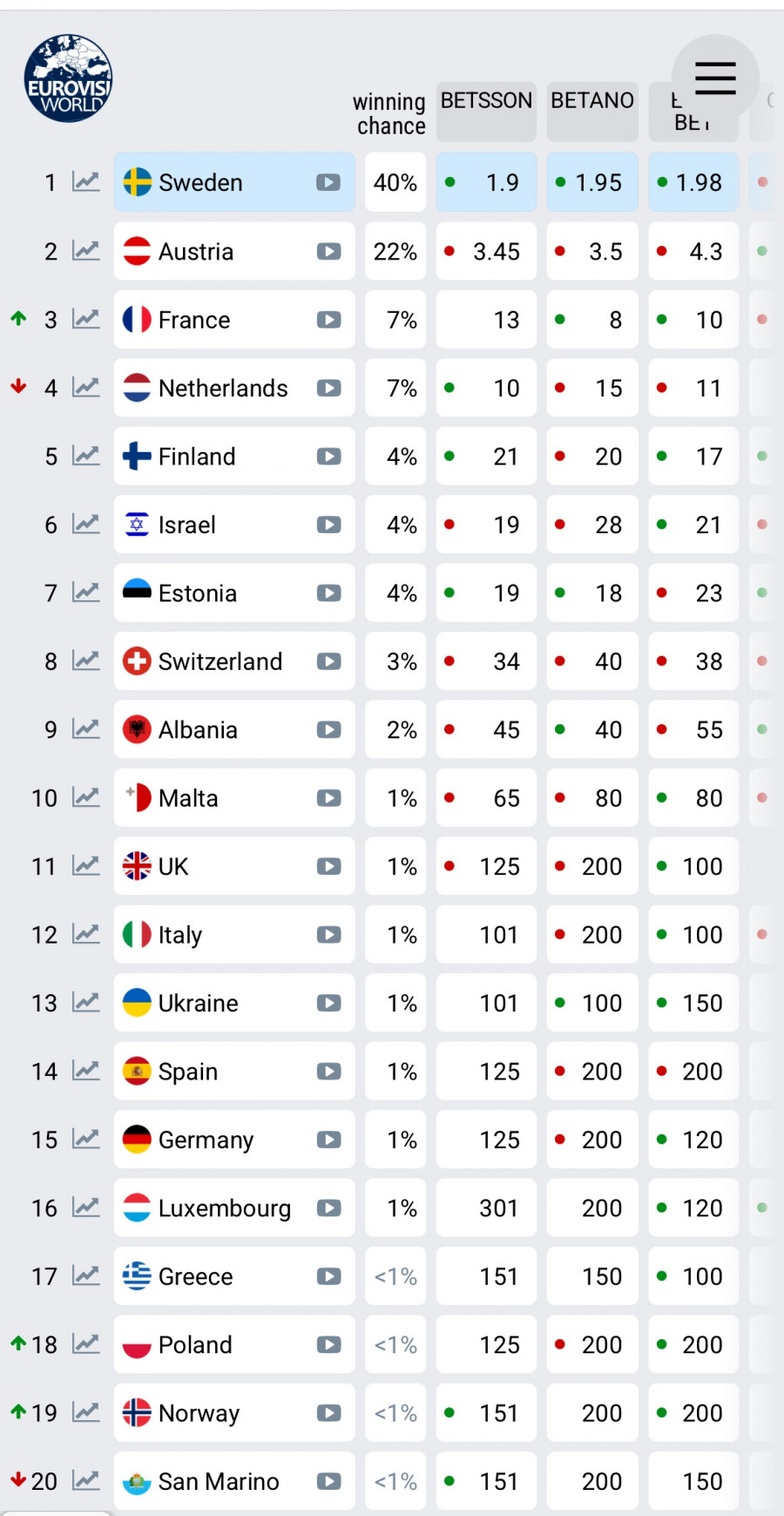This screenshot has width=784, height=1516.
Task: Open the San Marino entry row
Action: [218, 1481]
